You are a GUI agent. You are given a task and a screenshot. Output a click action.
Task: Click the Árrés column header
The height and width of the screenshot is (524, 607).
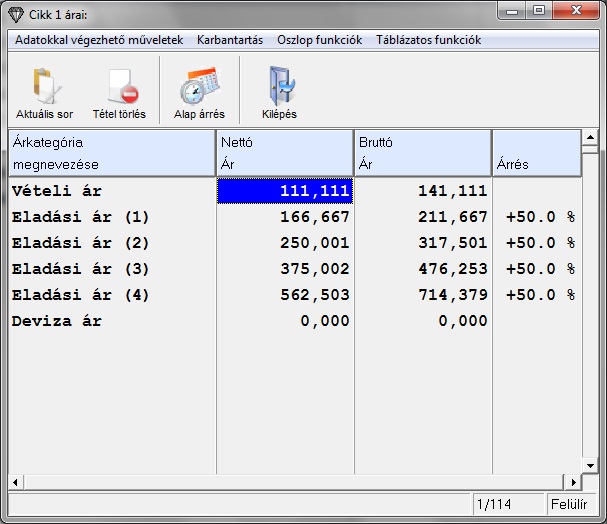[535, 153]
